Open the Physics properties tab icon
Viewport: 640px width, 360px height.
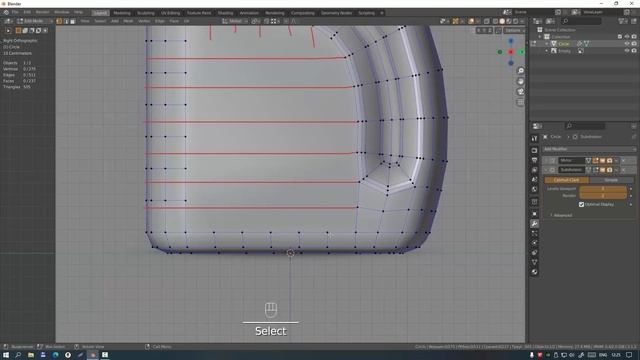pos(534,243)
